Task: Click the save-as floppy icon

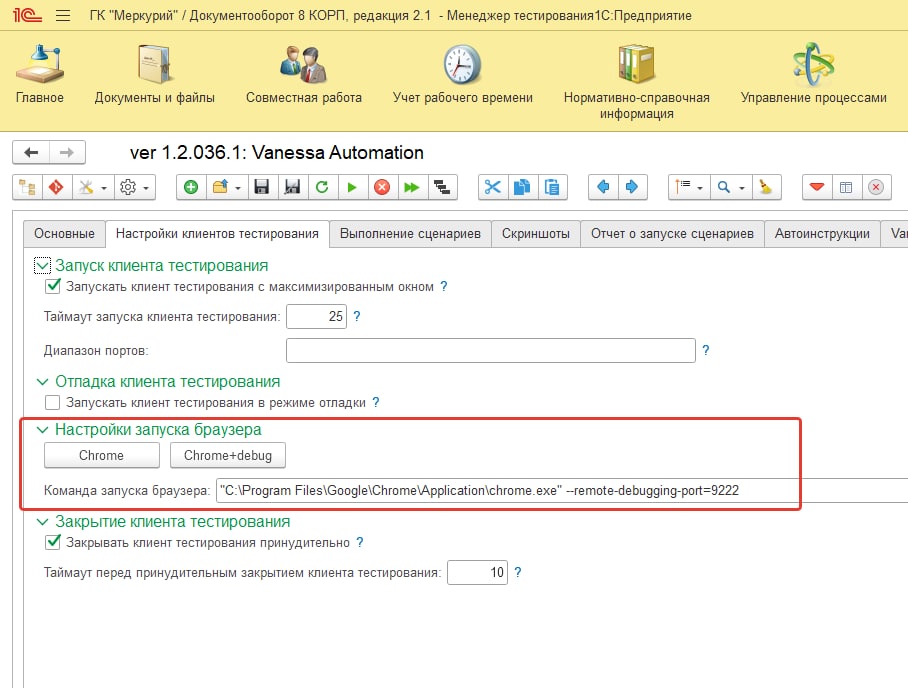Action: pyautogui.click(x=292, y=187)
